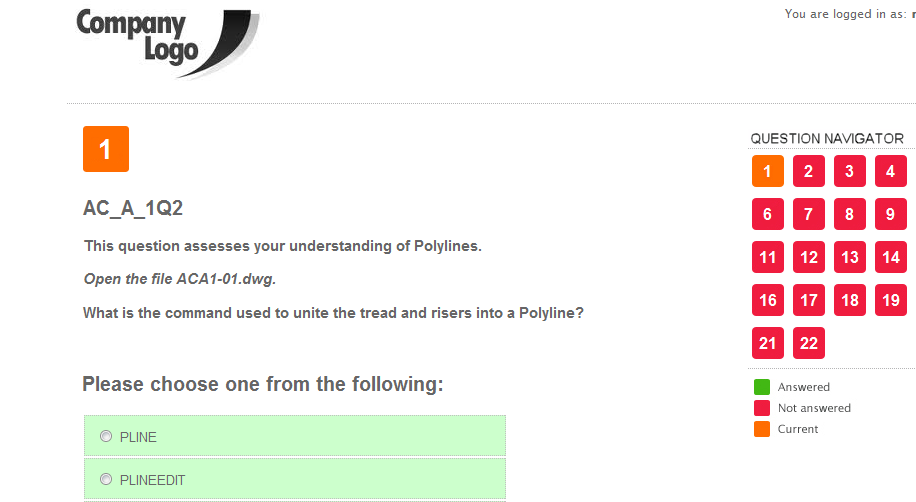Click the large orange question number badge

coord(106,149)
